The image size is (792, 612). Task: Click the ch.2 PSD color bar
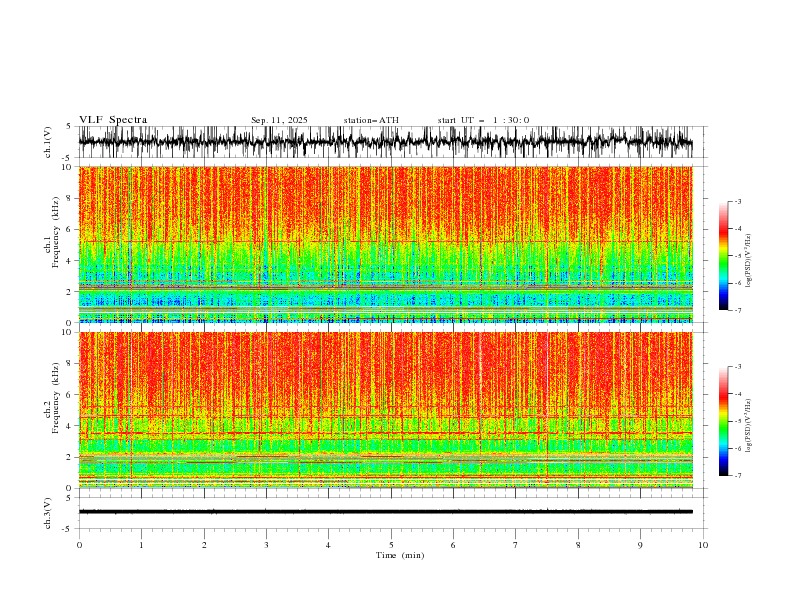pos(723,421)
